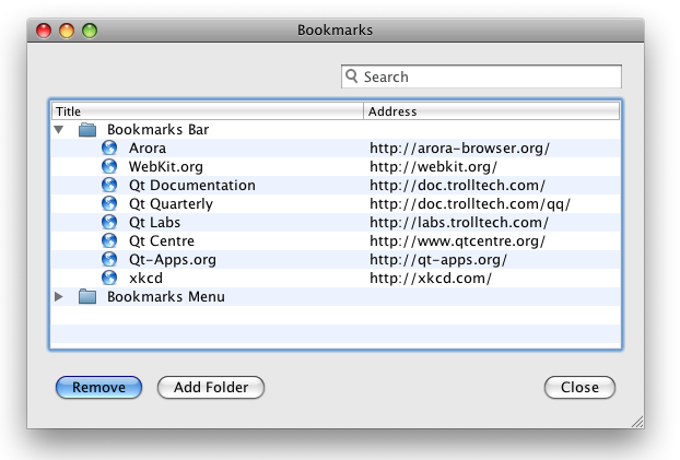
Task: Click the http://qt-apps.org/ address cell
Action: [x=438, y=260]
